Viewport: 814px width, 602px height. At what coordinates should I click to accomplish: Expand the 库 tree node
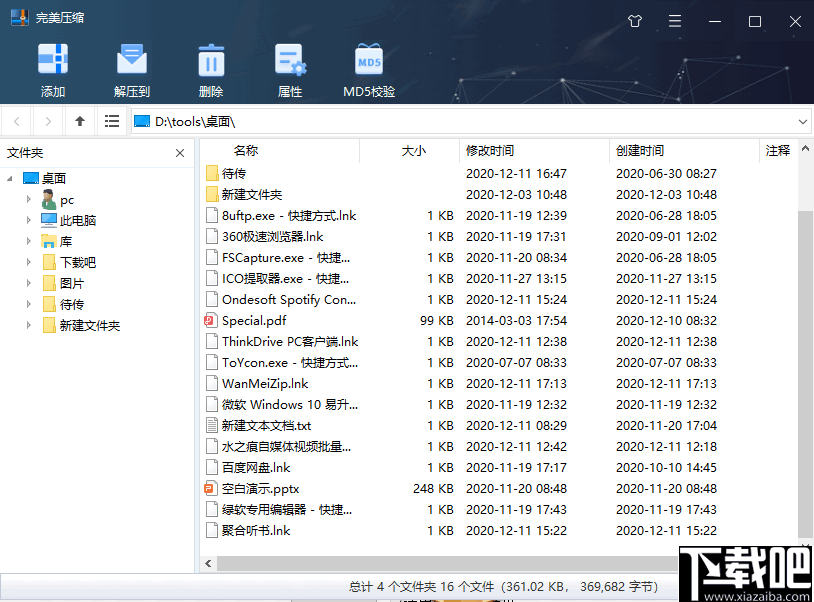click(x=29, y=241)
